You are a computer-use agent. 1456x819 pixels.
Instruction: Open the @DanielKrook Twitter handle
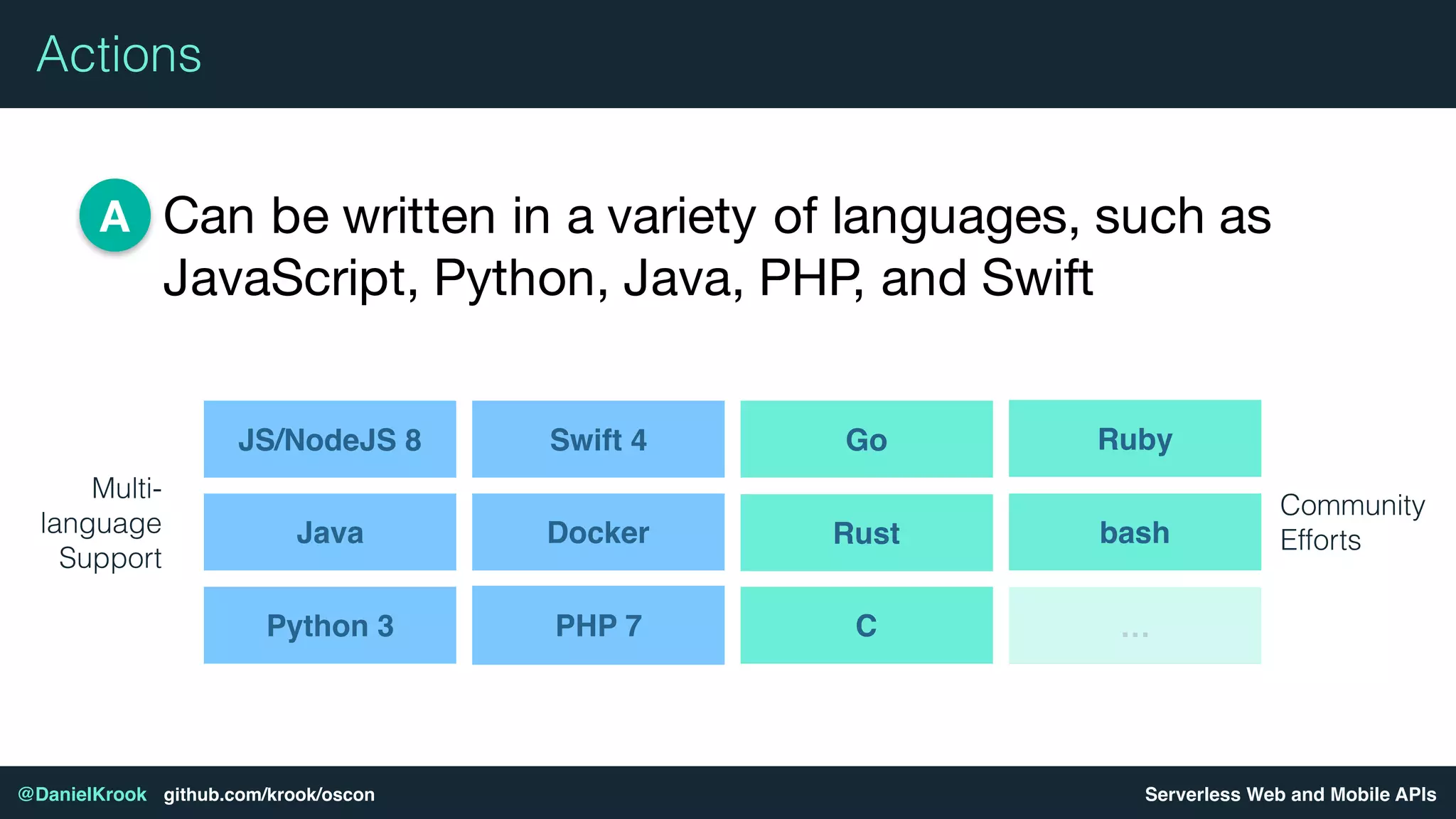[82, 794]
